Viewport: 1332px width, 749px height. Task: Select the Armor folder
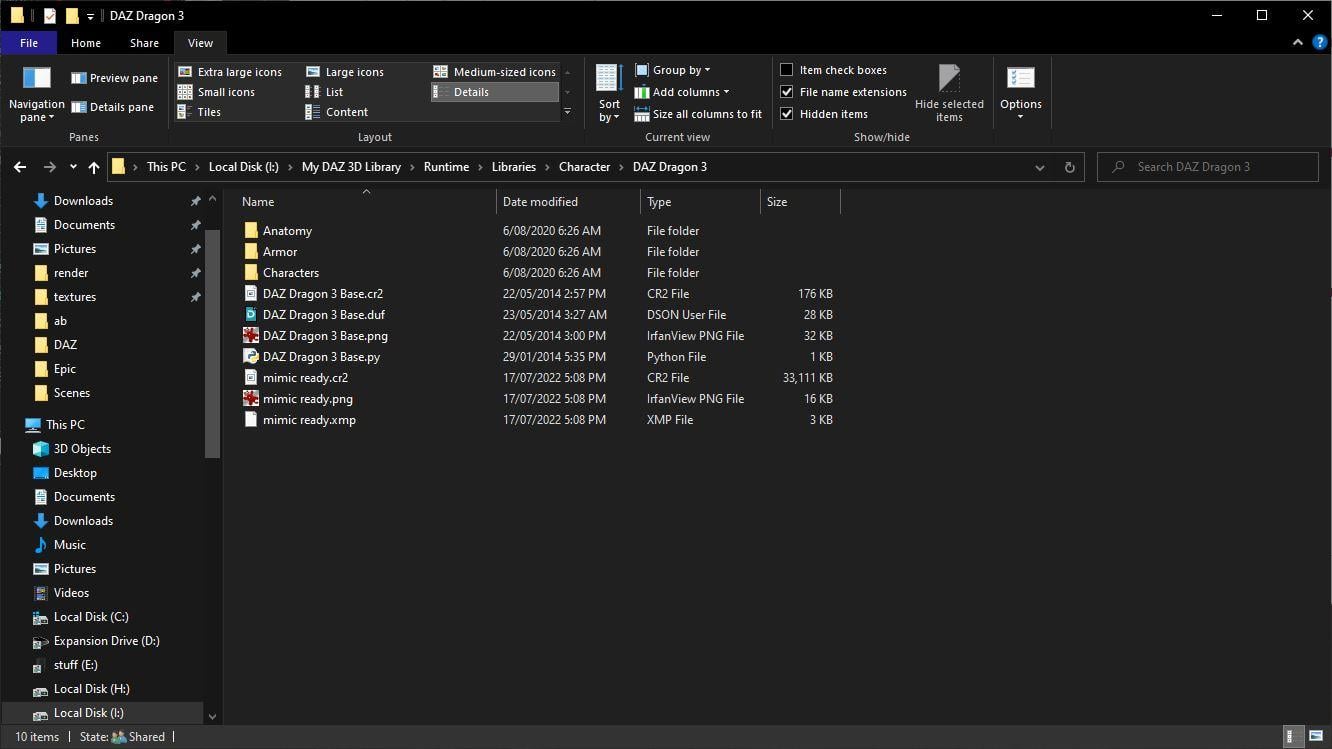click(280, 252)
